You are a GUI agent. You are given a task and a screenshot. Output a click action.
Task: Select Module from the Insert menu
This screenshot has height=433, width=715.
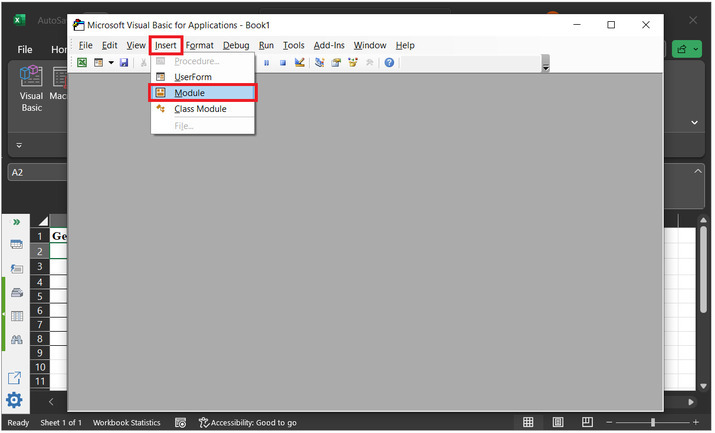pos(189,93)
